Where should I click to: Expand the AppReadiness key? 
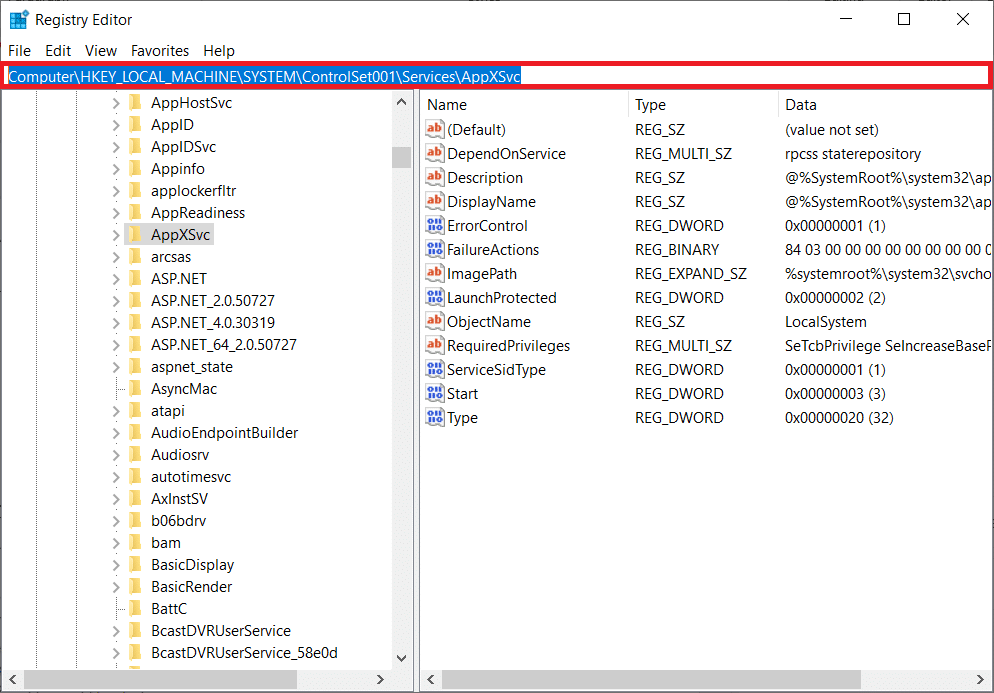[x=115, y=213]
